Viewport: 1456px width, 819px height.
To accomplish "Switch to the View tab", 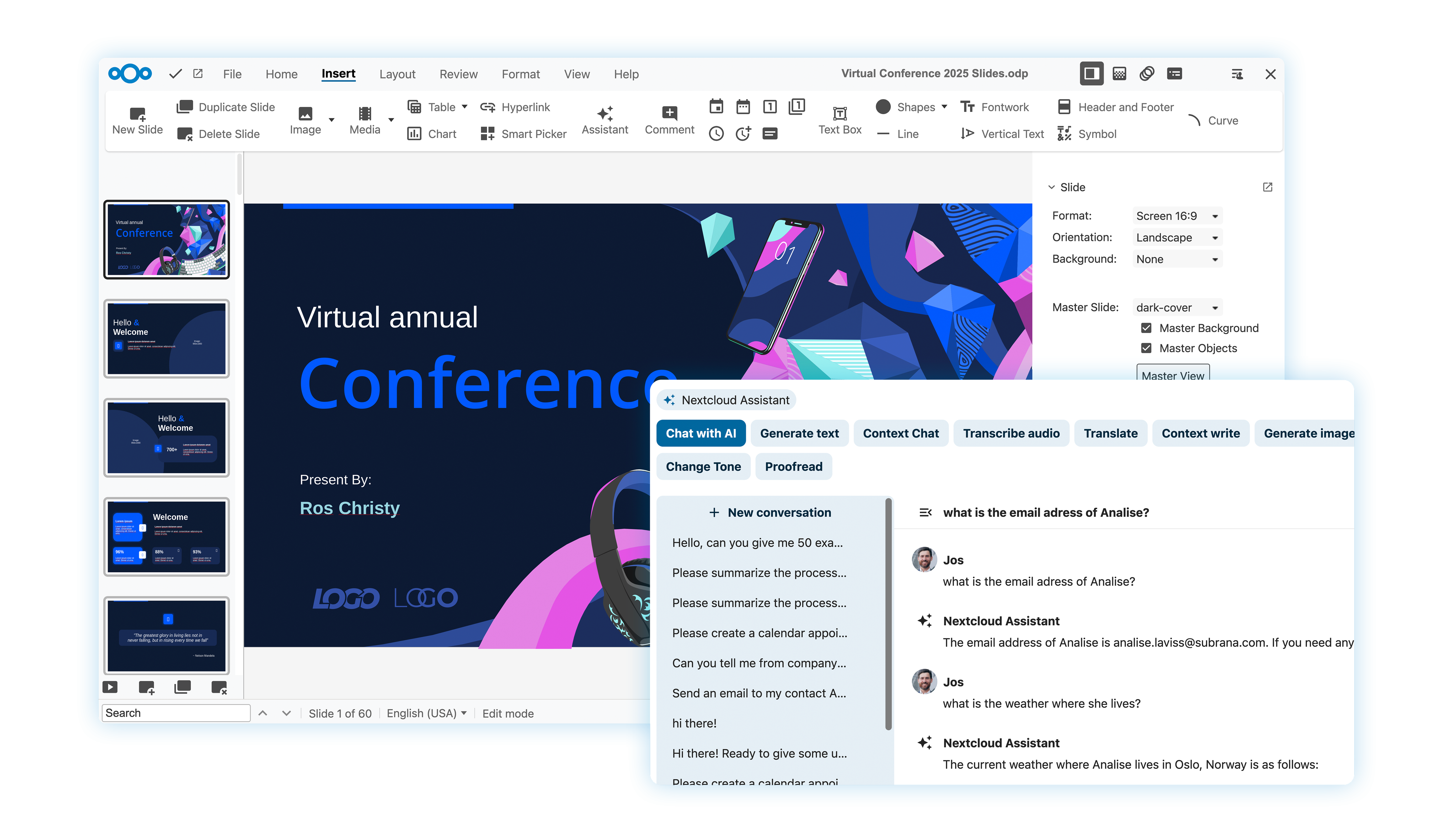I will pyautogui.click(x=577, y=74).
